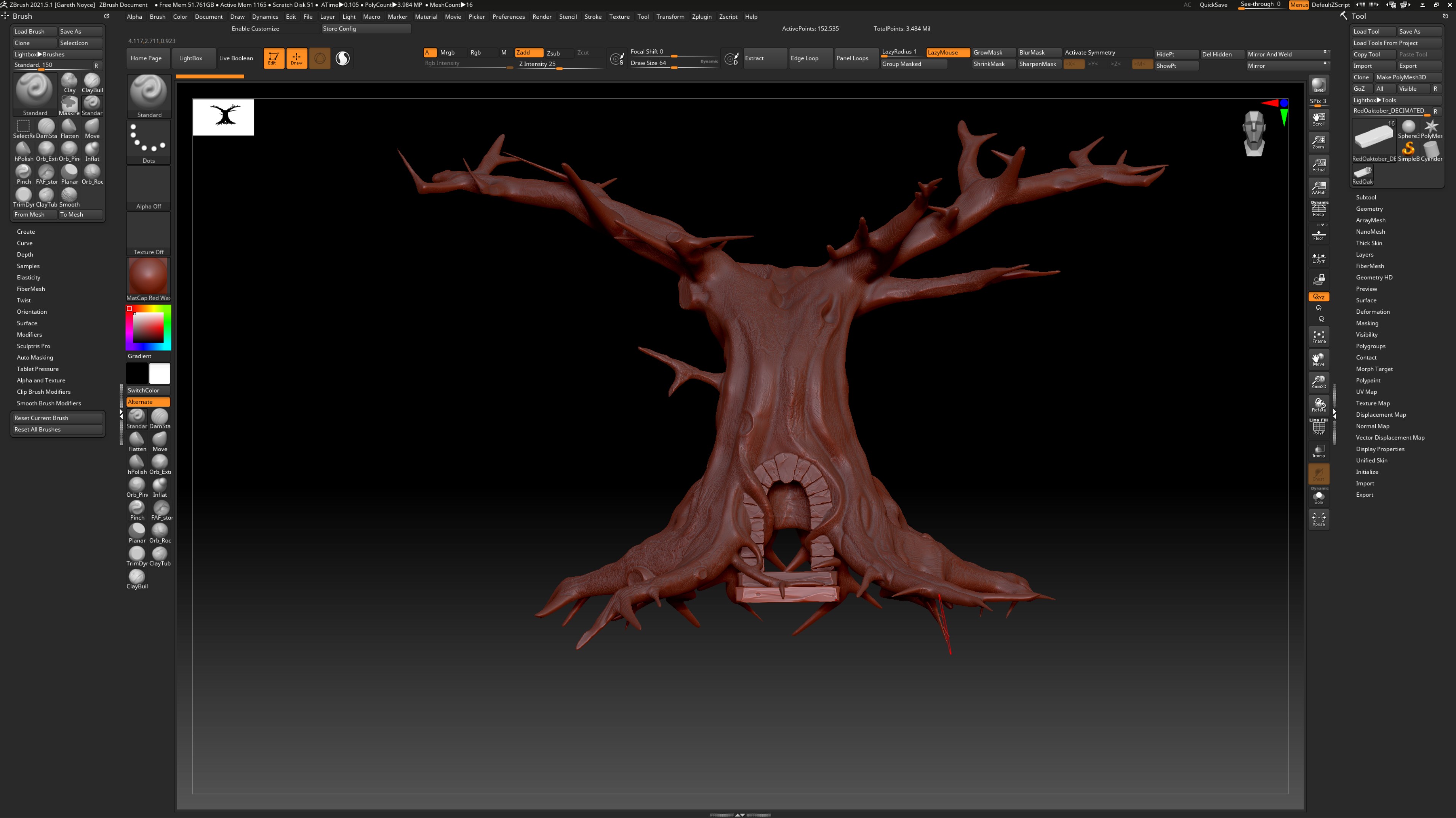1456x818 pixels.
Task: Select the SelectRect brush icon
Action: (x=24, y=128)
